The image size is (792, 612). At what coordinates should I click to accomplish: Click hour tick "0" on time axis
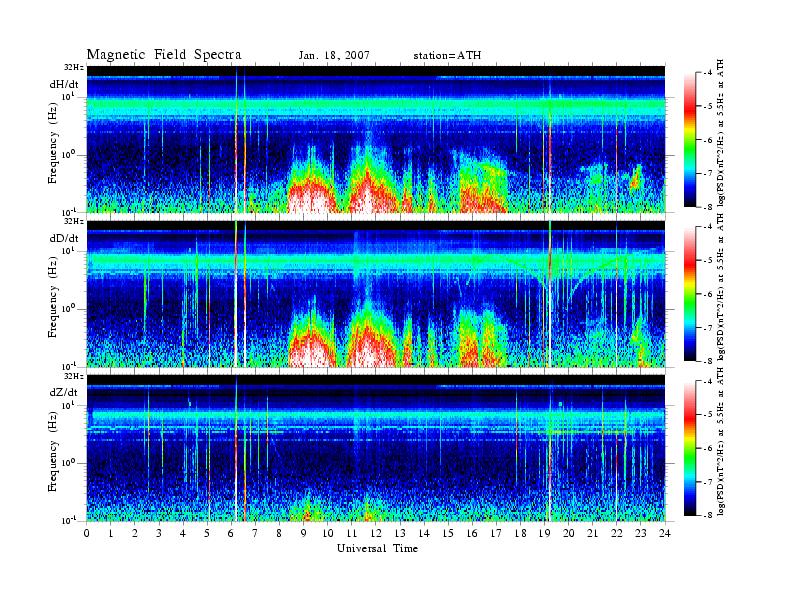click(x=87, y=533)
